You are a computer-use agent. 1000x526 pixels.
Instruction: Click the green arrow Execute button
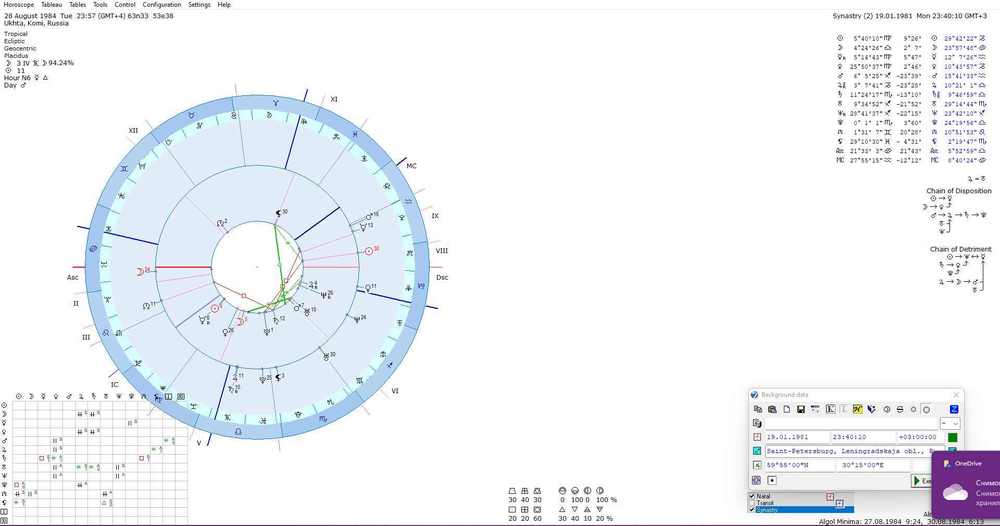(922, 481)
